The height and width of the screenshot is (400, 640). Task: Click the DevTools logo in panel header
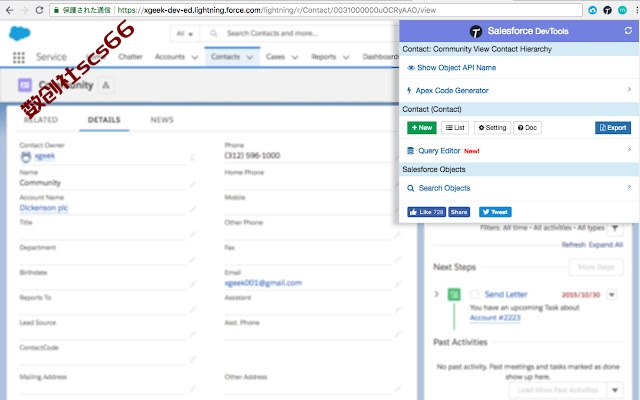pyautogui.click(x=476, y=31)
